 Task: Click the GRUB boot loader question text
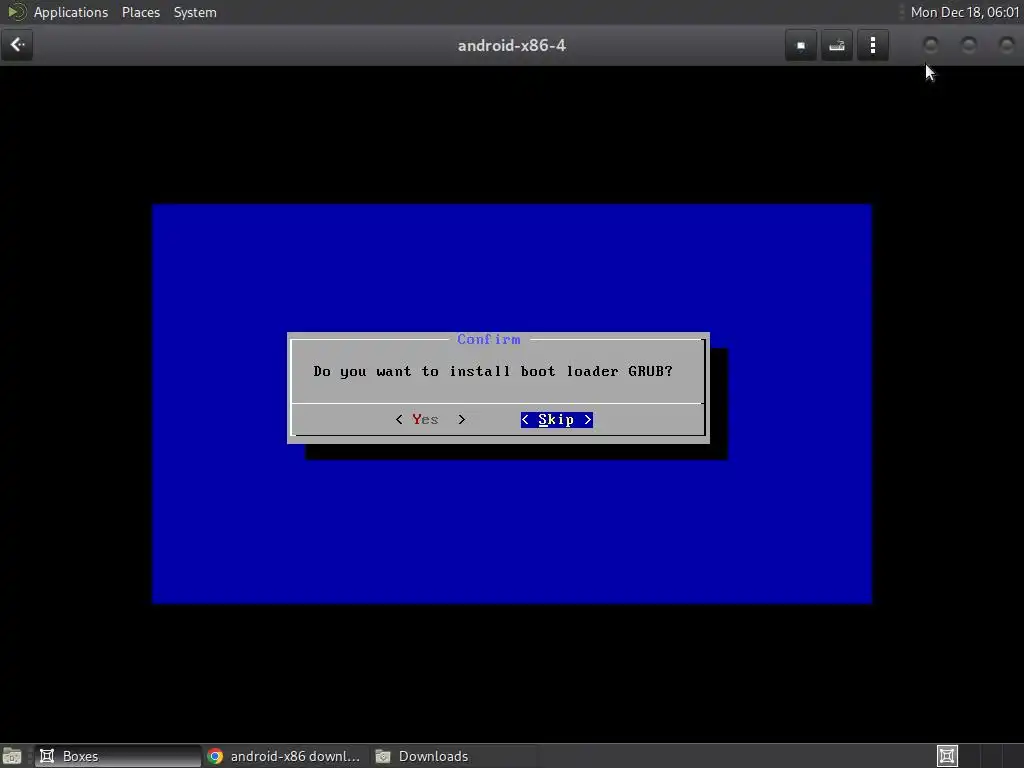click(x=493, y=371)
